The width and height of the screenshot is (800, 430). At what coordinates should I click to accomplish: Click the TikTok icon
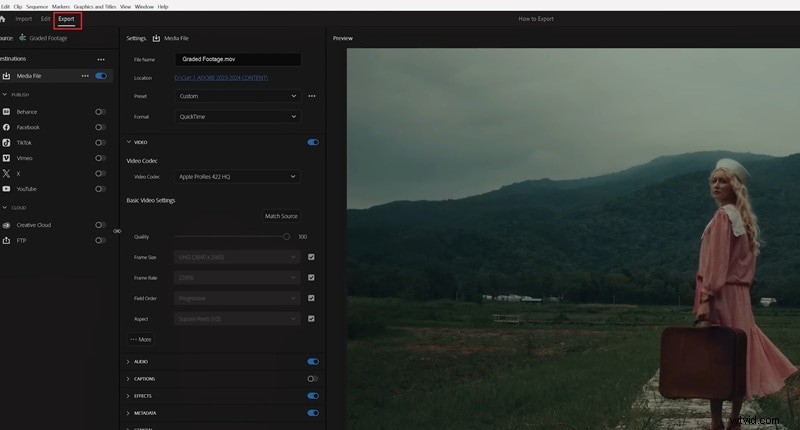(6, 143)
